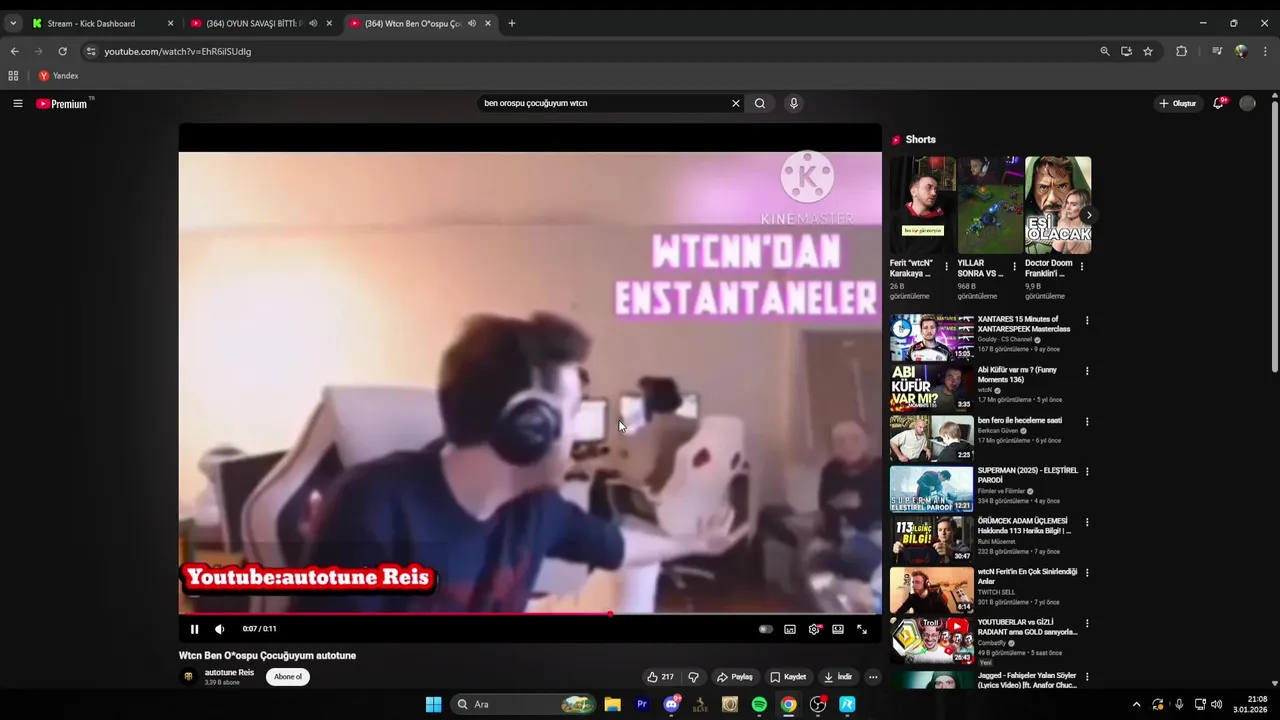The image size is (1280, 720).
Task: Open options for Doctor Doom short
Action: (x=1081, y=267)
